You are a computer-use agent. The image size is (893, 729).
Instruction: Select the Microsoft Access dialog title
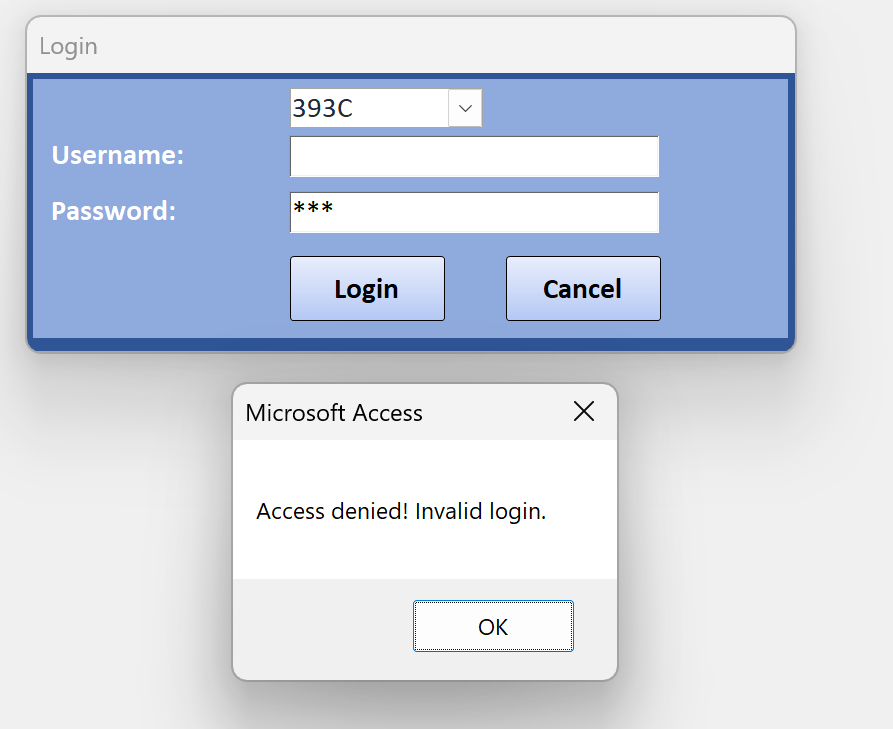[333, 411]
